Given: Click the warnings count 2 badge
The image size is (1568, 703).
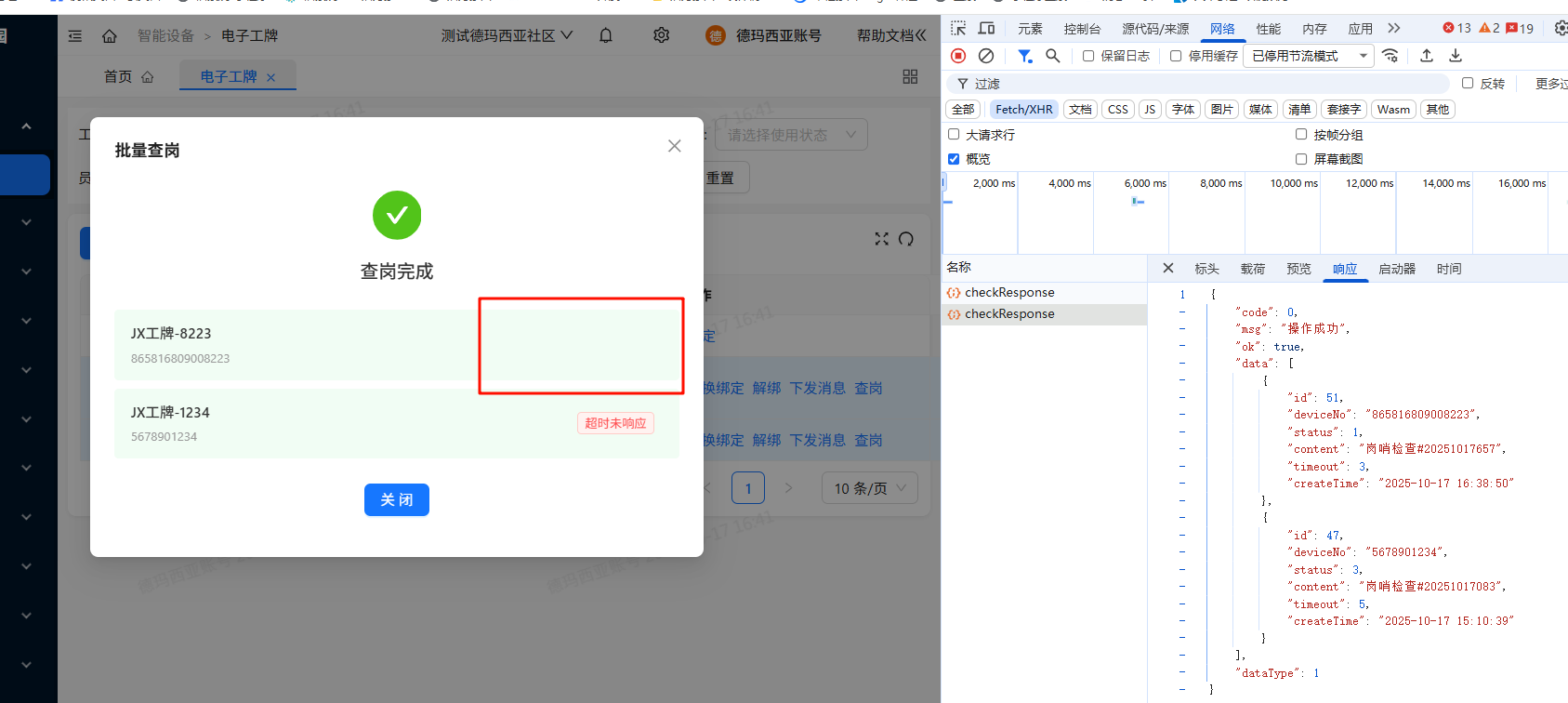Looking at the screenshot, I should coord(1489,28).
